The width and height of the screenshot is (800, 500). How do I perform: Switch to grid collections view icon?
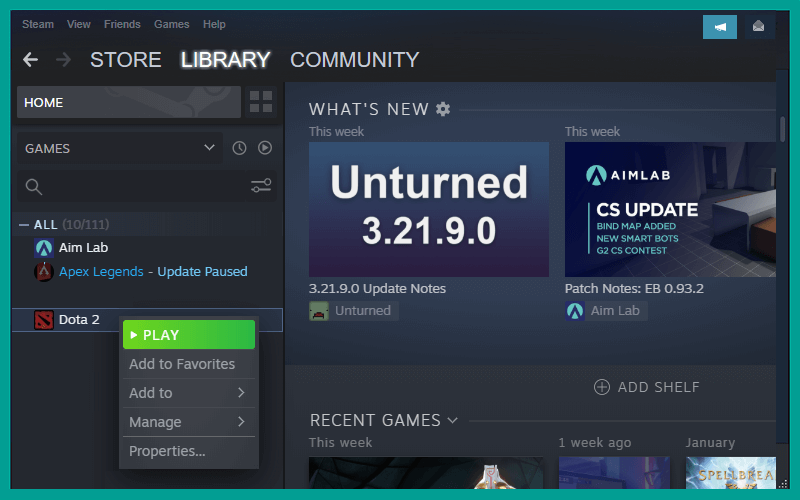(261, 102)
